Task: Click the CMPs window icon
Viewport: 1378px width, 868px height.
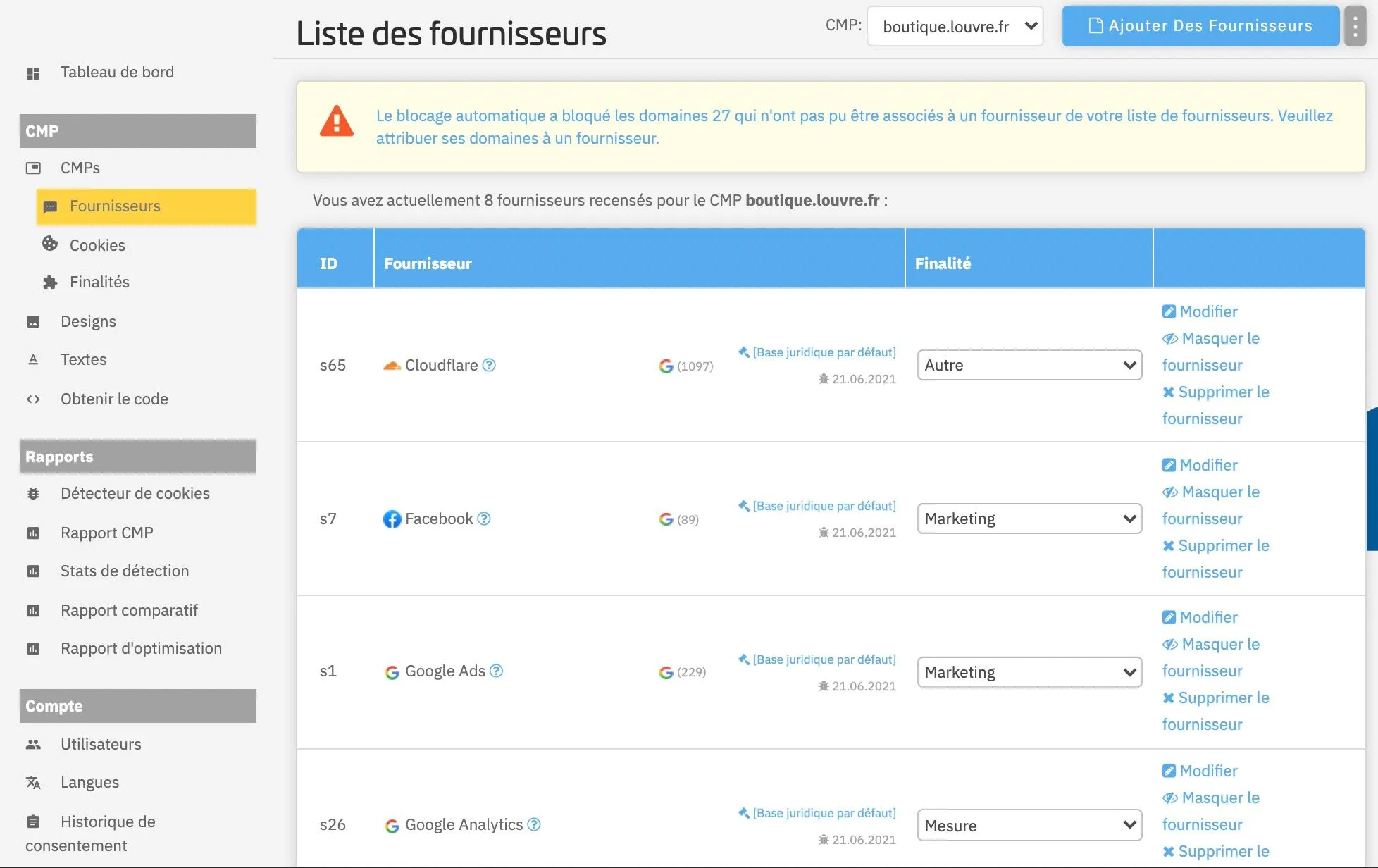Action: [33, 168]
